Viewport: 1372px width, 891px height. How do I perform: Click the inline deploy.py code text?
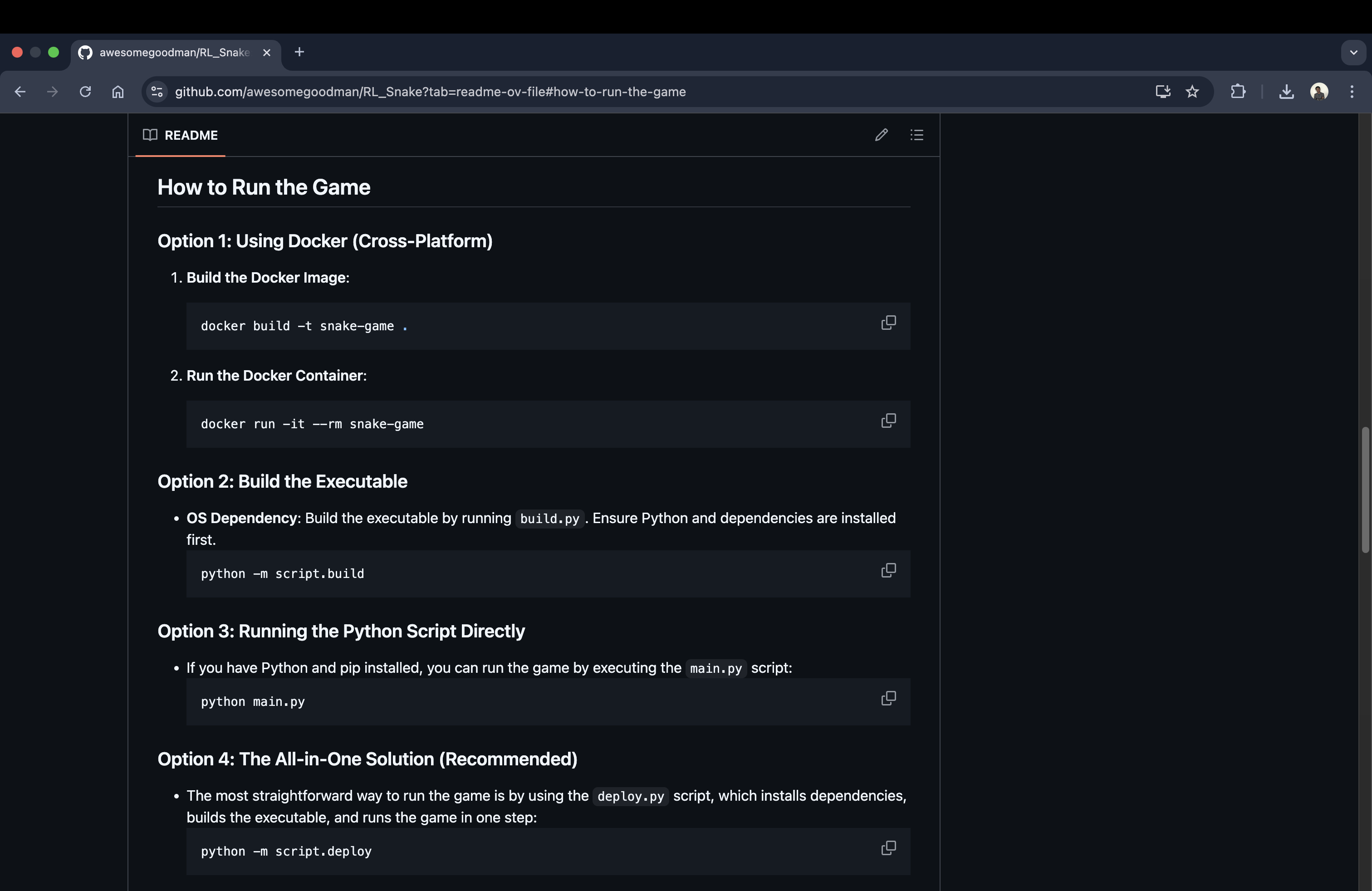point(631,797)
